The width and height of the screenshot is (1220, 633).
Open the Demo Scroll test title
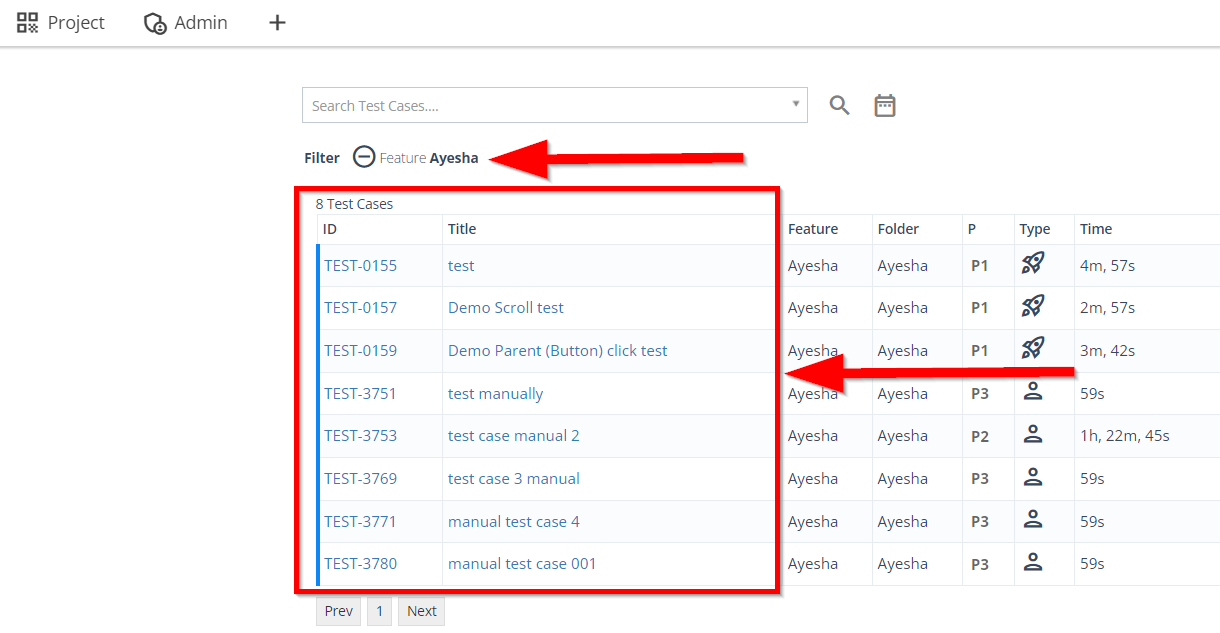[x=506, y=308]
